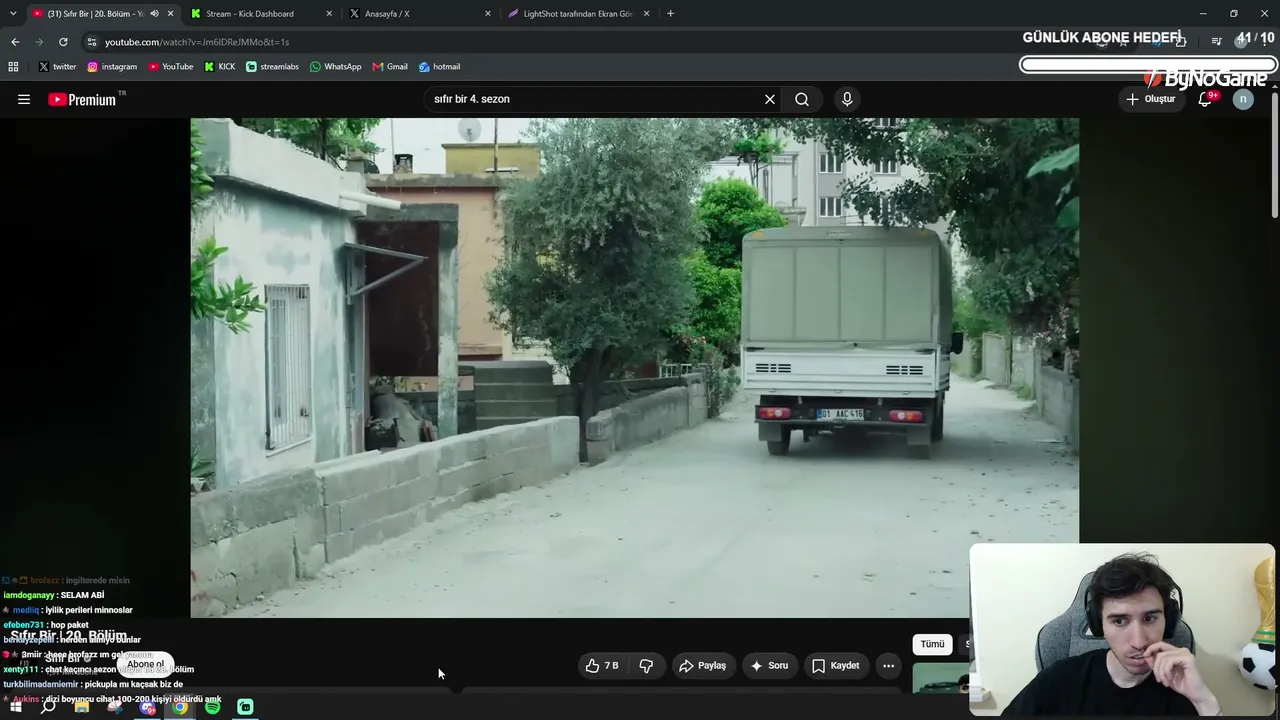Viewport: 1280px width, 720px height.
Task: Open YouTube notifications bell
Action: click(x=1206, y=99)
